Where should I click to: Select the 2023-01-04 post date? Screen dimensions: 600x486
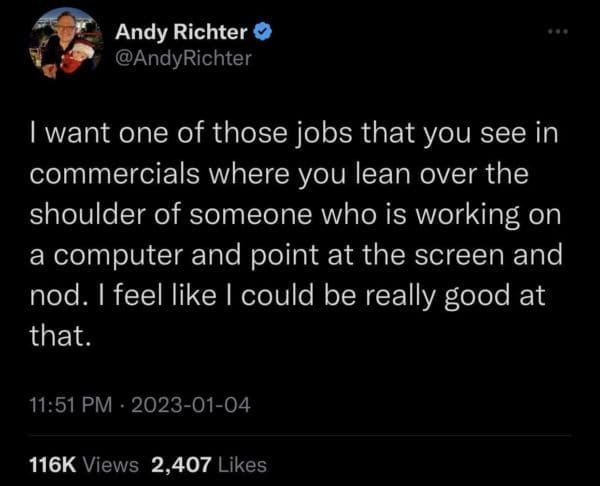point(192,405)
